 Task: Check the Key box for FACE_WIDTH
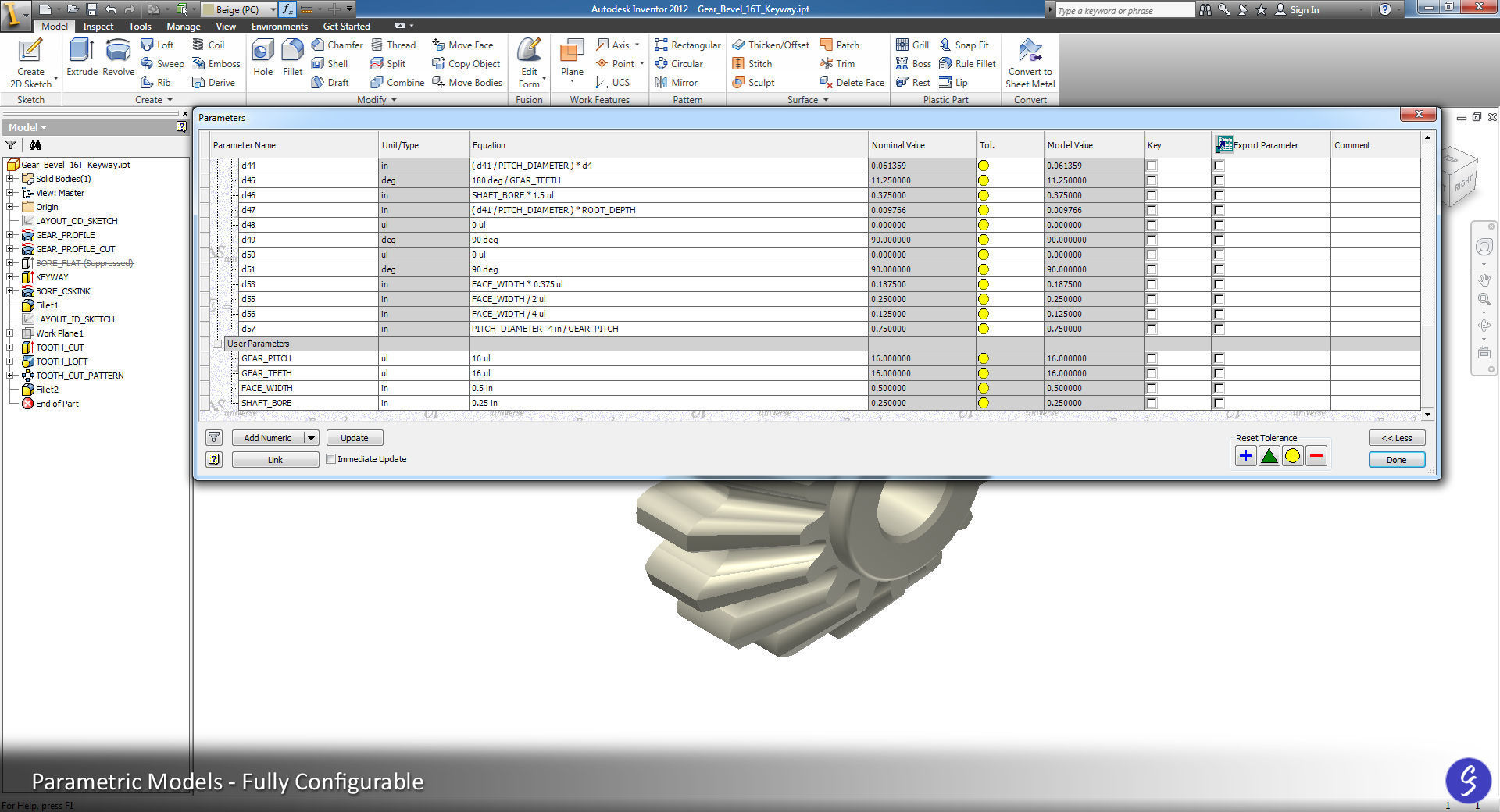coord(1152,388)
